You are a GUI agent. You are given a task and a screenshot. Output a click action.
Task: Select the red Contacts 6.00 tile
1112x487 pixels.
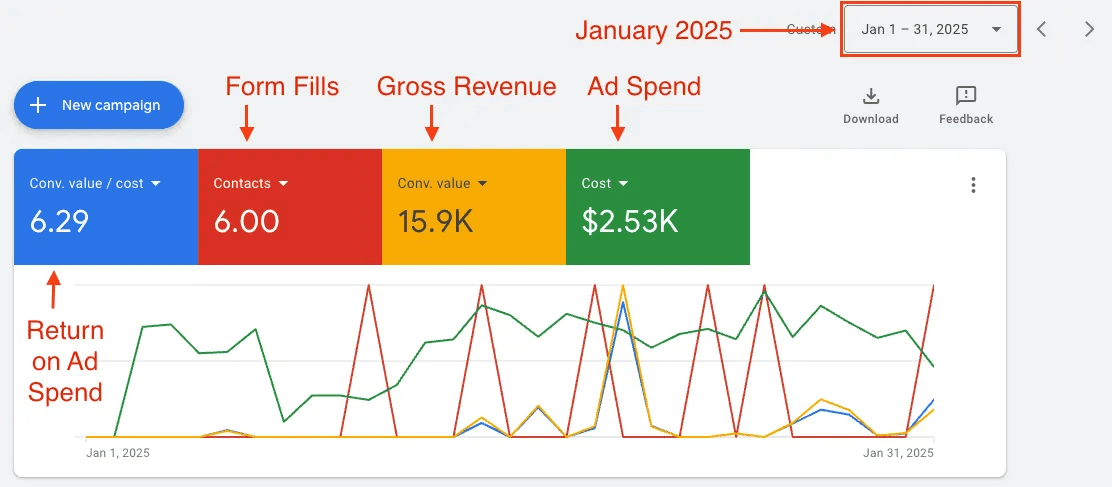(290, 207)
